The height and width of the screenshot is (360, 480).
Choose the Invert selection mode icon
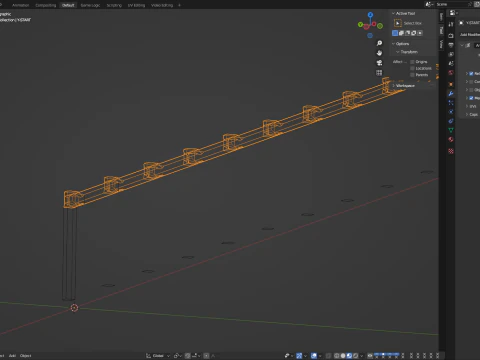point(414,33)
